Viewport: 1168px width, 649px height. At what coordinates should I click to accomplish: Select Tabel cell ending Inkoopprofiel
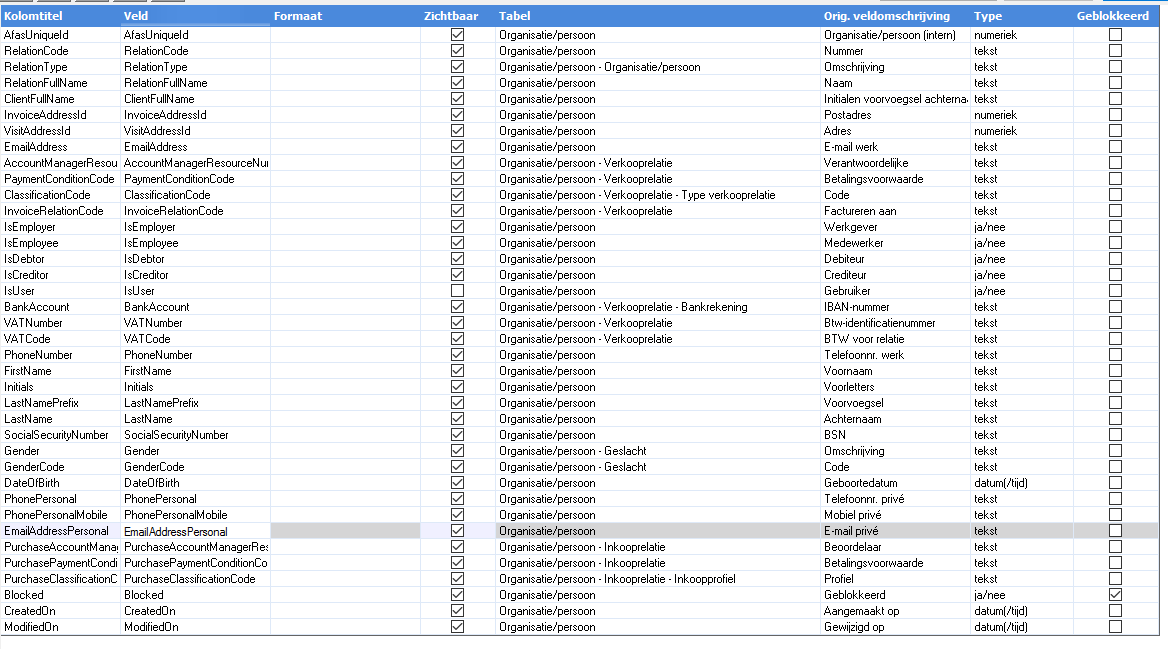tap(658, 579)
